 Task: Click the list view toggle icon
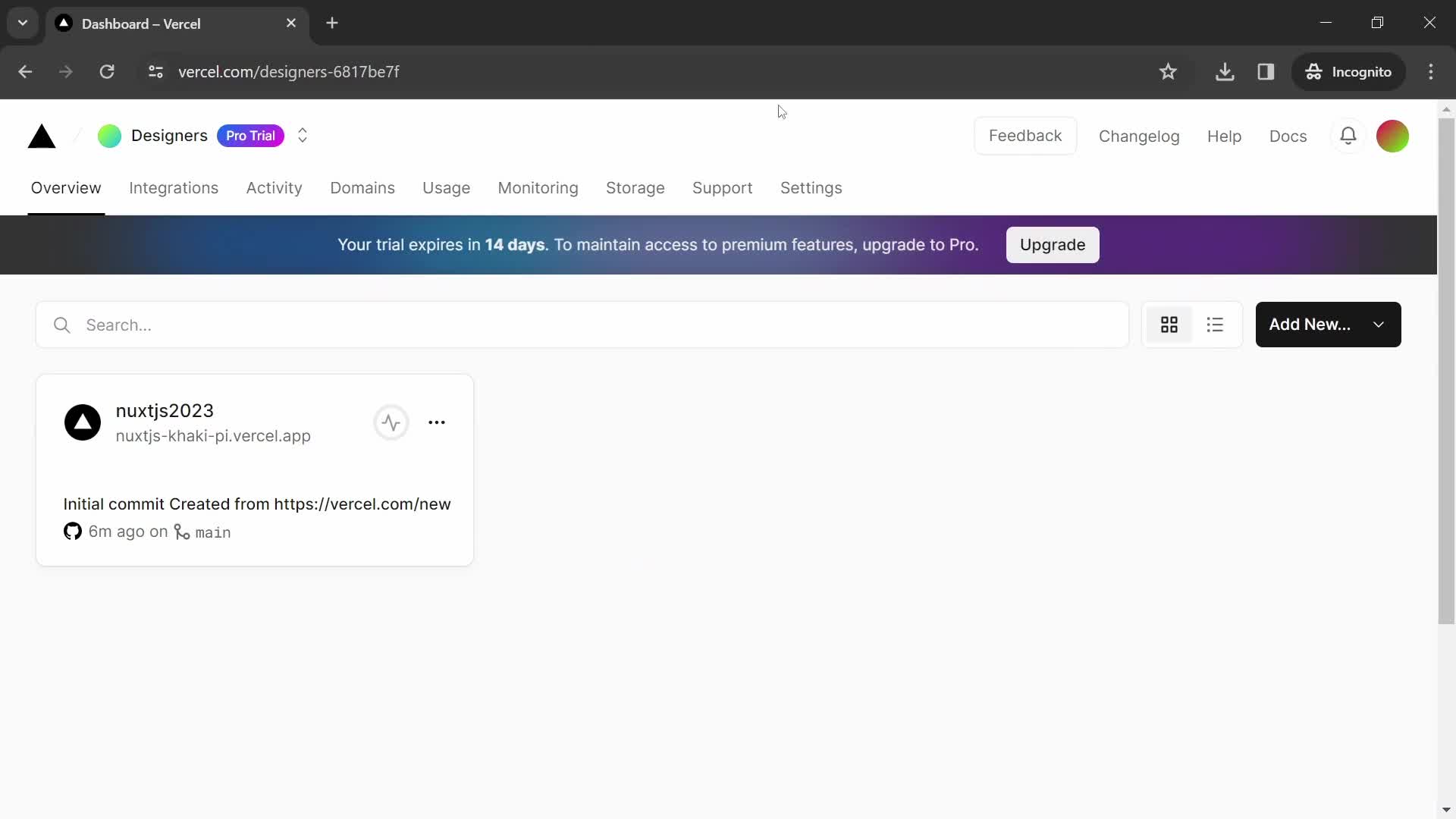pyautogui.click(x=1215, y=325)
